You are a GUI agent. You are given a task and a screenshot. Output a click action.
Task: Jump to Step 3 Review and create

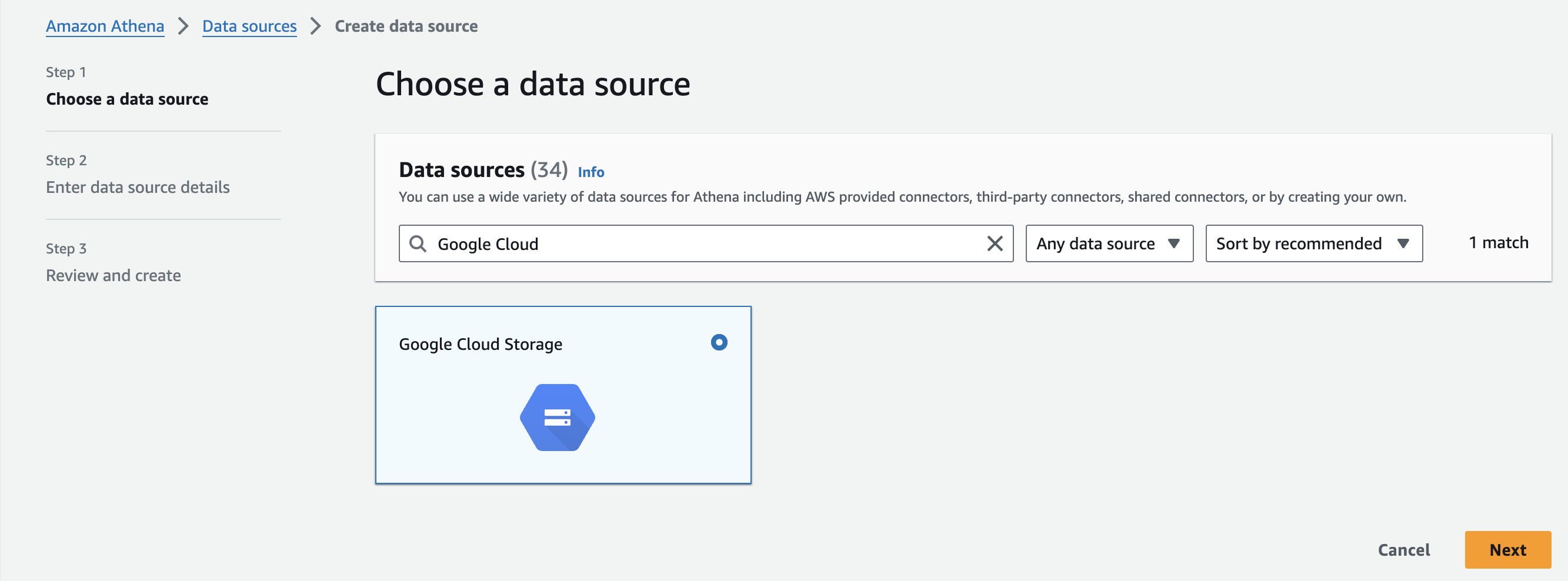coord(113,276)
